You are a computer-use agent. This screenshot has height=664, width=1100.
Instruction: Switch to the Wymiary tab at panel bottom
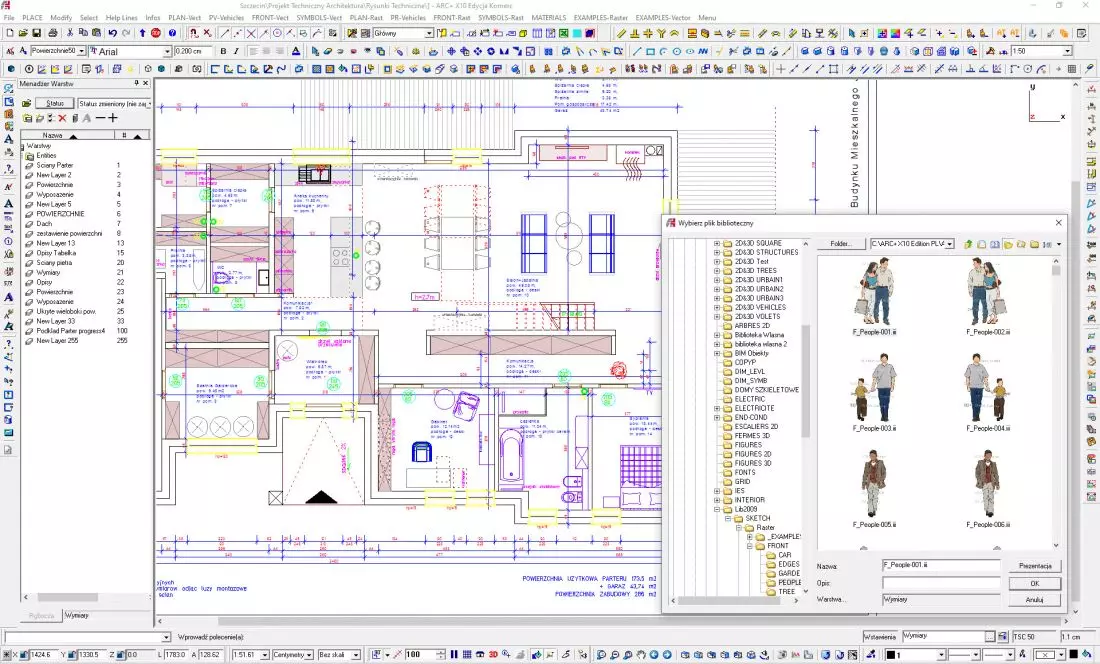[76, 615]
